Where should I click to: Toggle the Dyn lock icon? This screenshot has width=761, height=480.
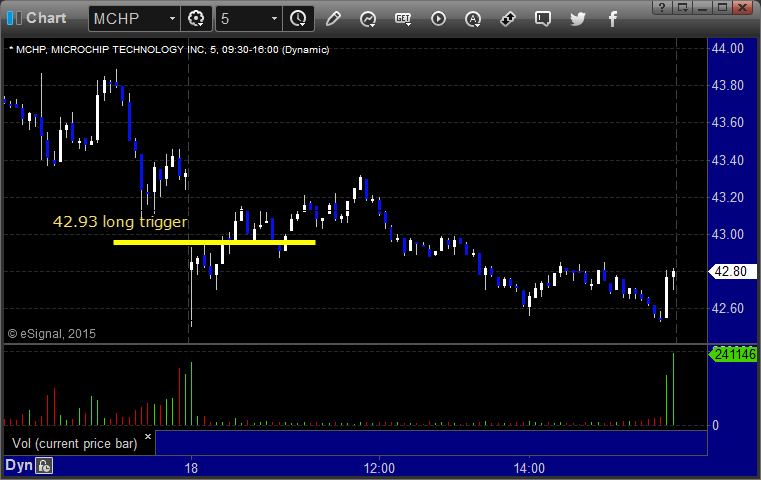[x=44, y=465]
